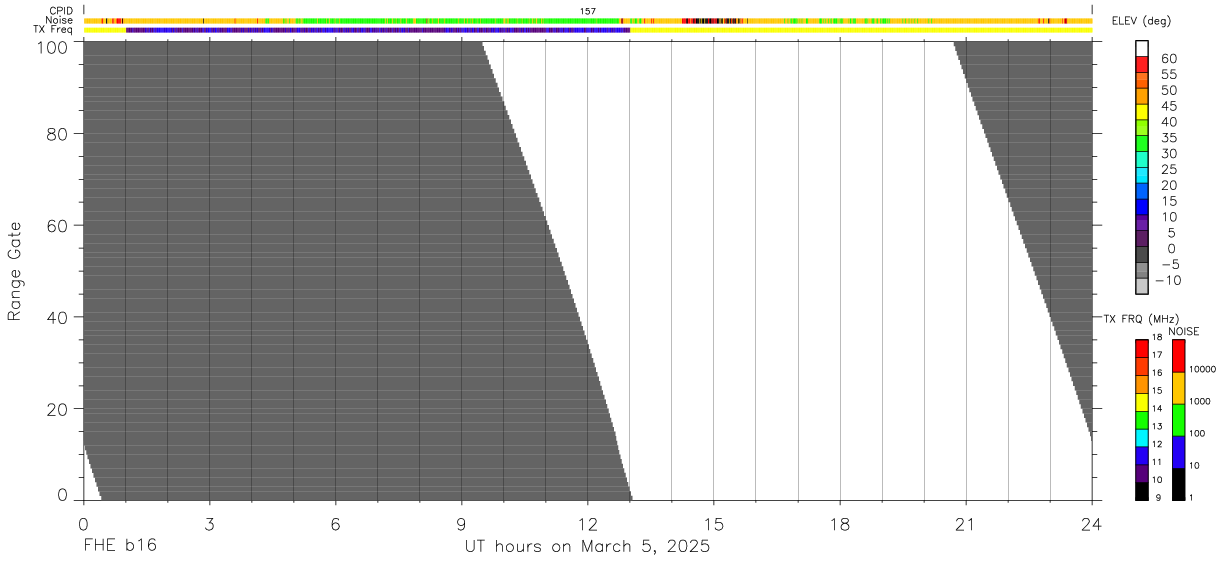Image resolution: width=1228 pixels, height=567 pixels.
Task: Click UT hours axis tick 15
Action: [x=713, y=523]
